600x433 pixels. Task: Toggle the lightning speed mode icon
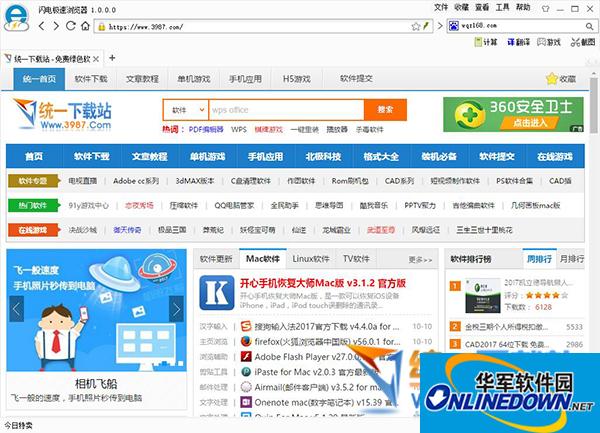(x=426, y=26)
